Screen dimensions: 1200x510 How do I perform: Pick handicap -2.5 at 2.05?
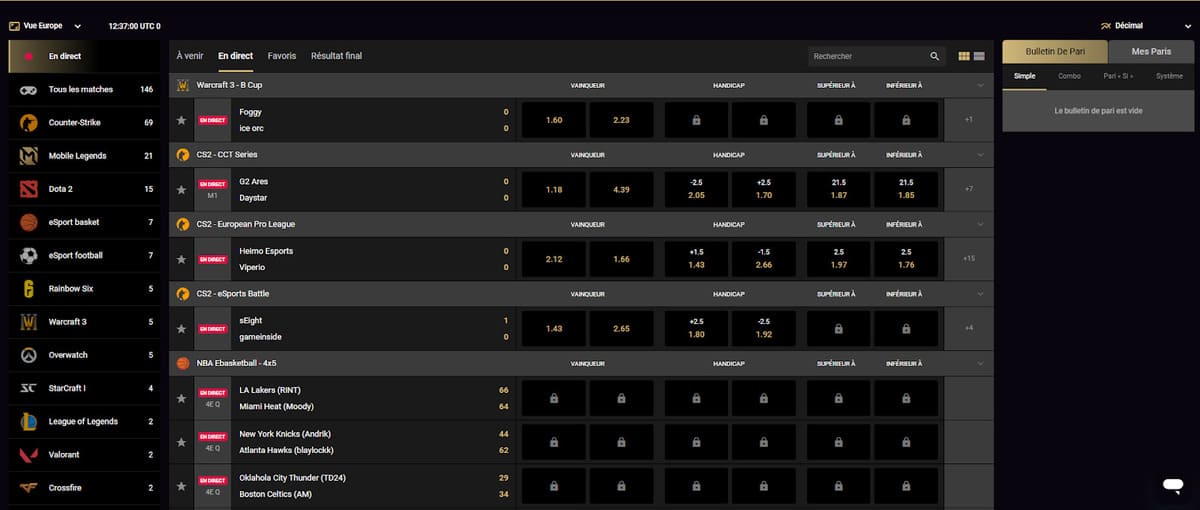(696, 189)
